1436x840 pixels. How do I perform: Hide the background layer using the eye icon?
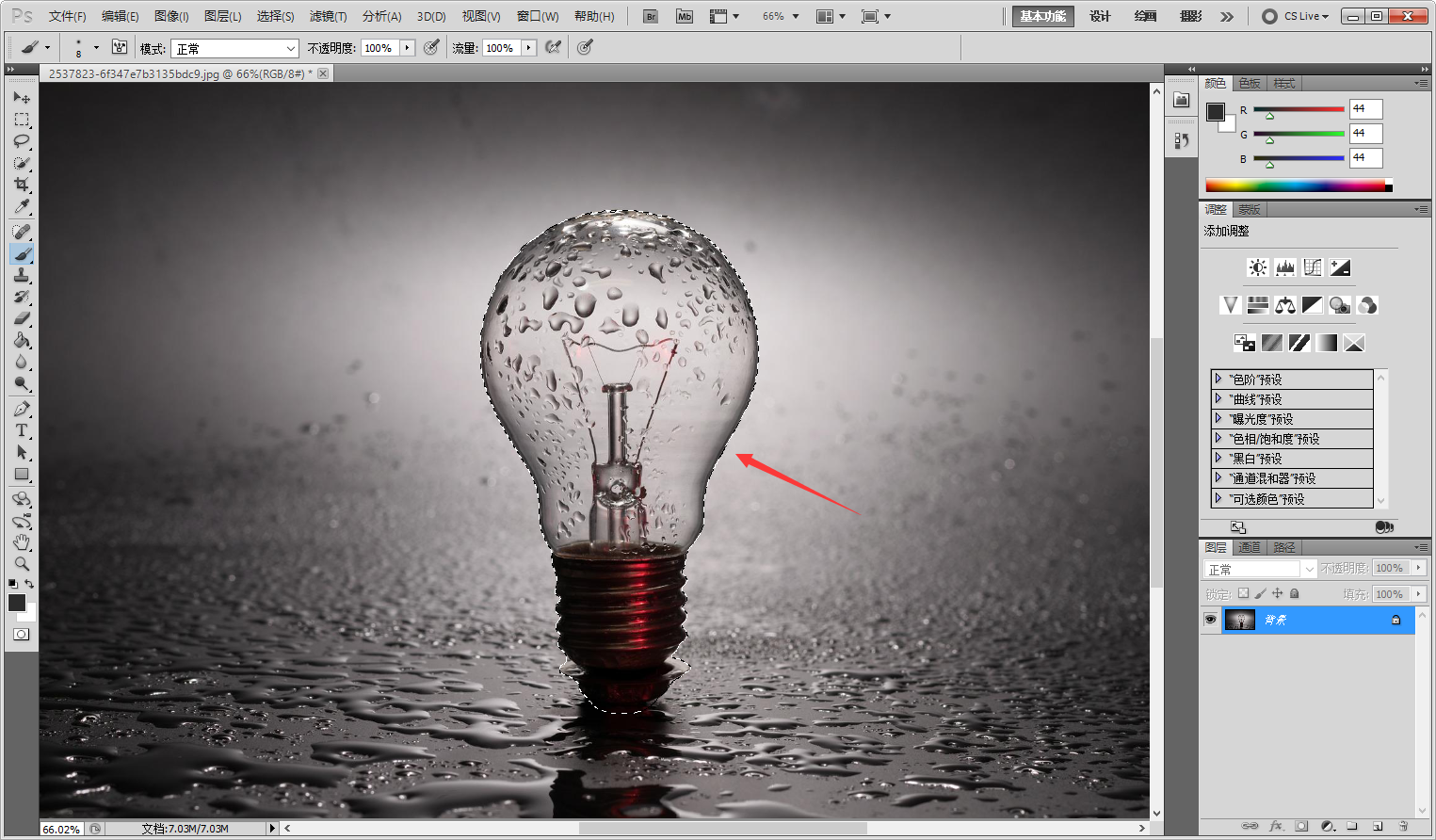click(1210, 620)
